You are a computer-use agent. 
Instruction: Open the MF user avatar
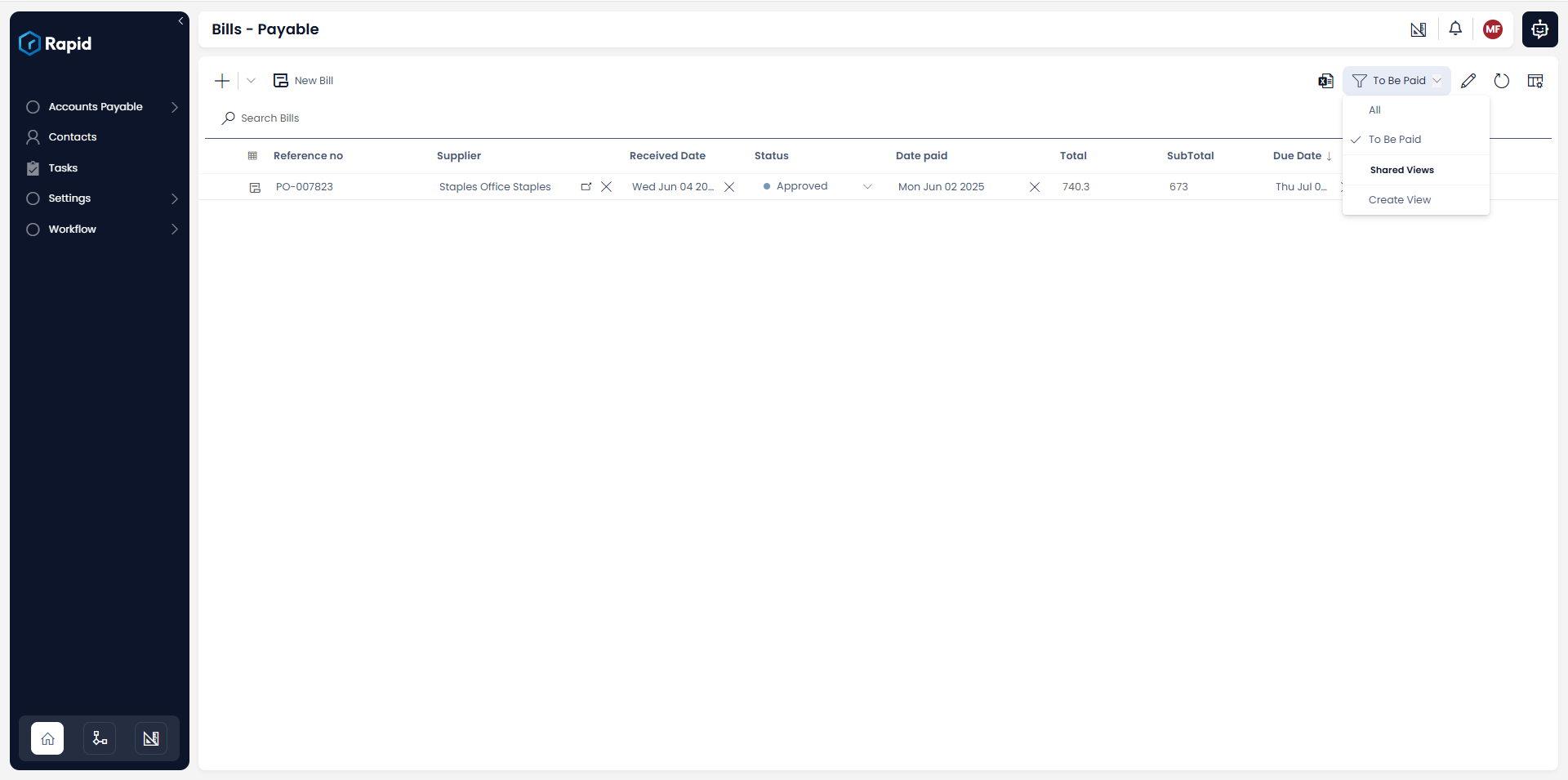[1493, 29]
